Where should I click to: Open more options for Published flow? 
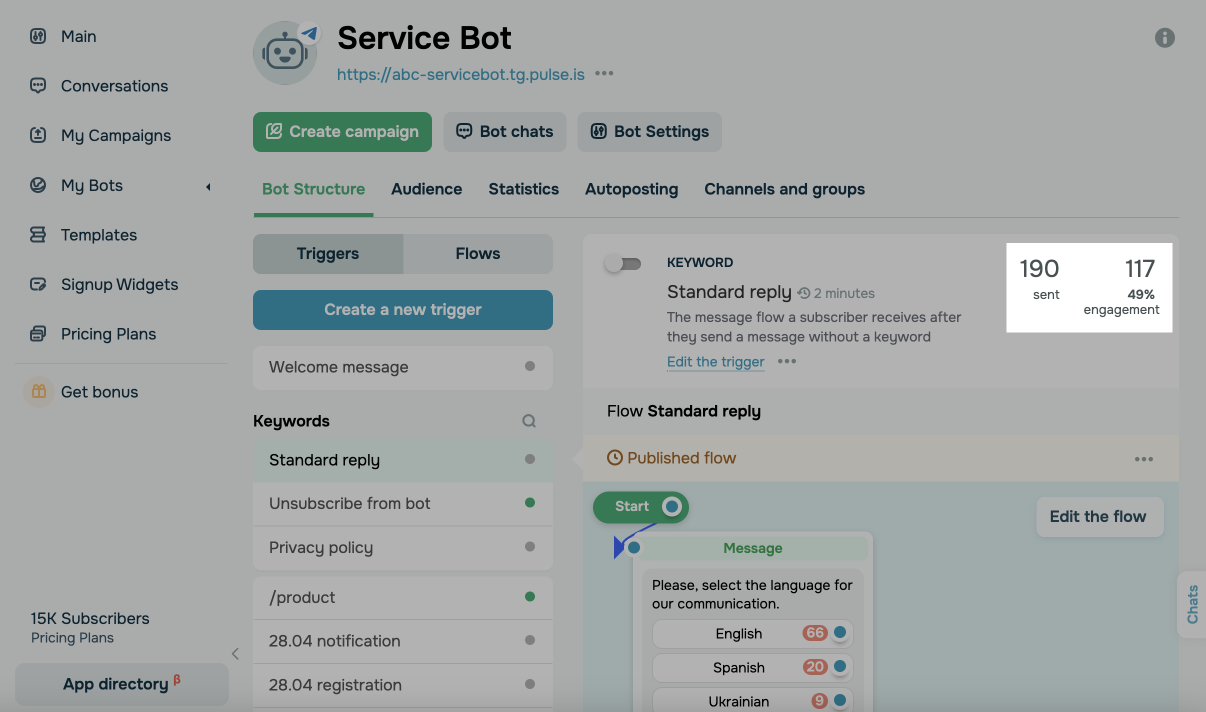pyautogui.click(x=1143, y=459)
